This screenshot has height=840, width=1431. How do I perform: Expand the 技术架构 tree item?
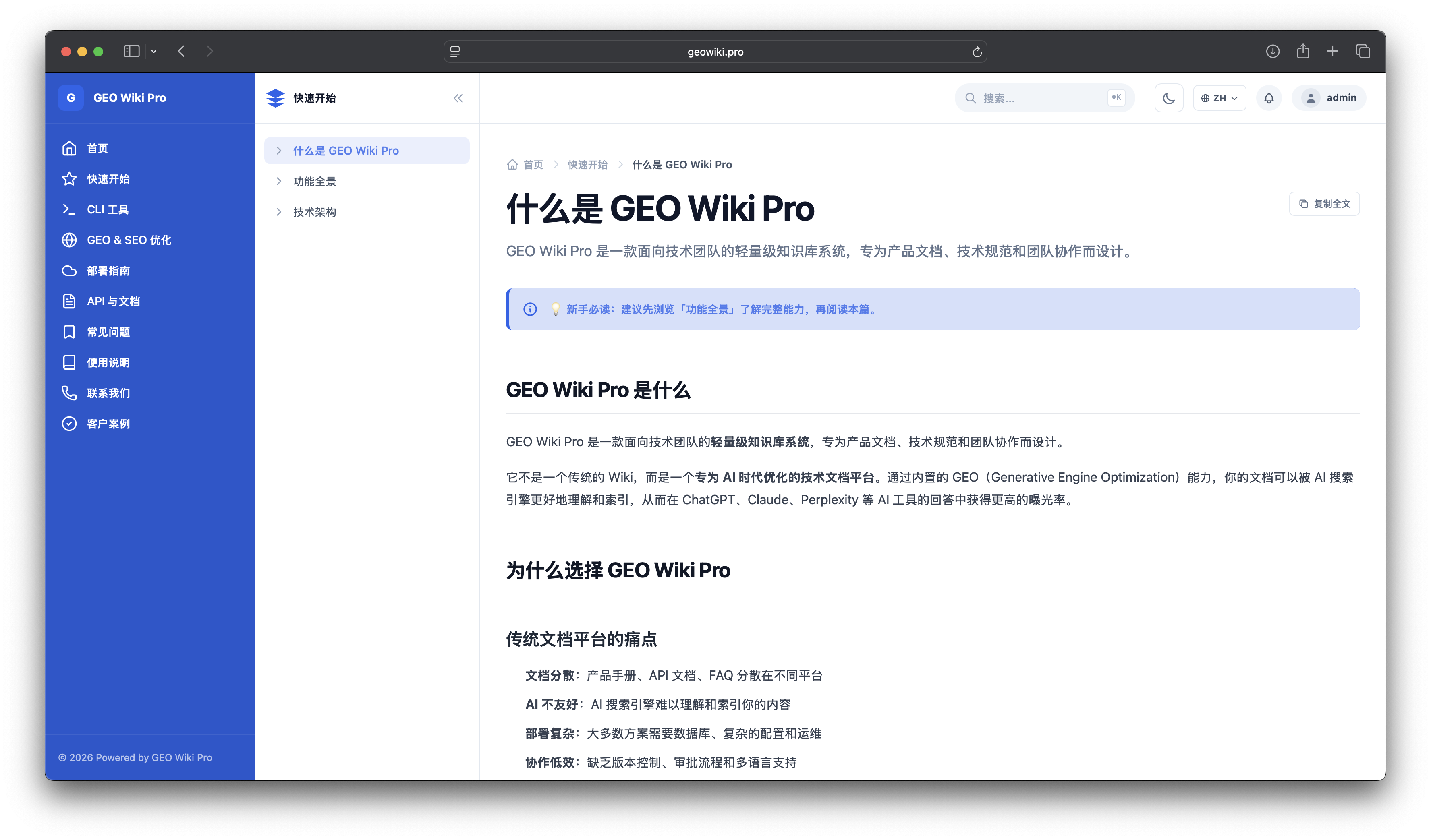pos(367,212)
